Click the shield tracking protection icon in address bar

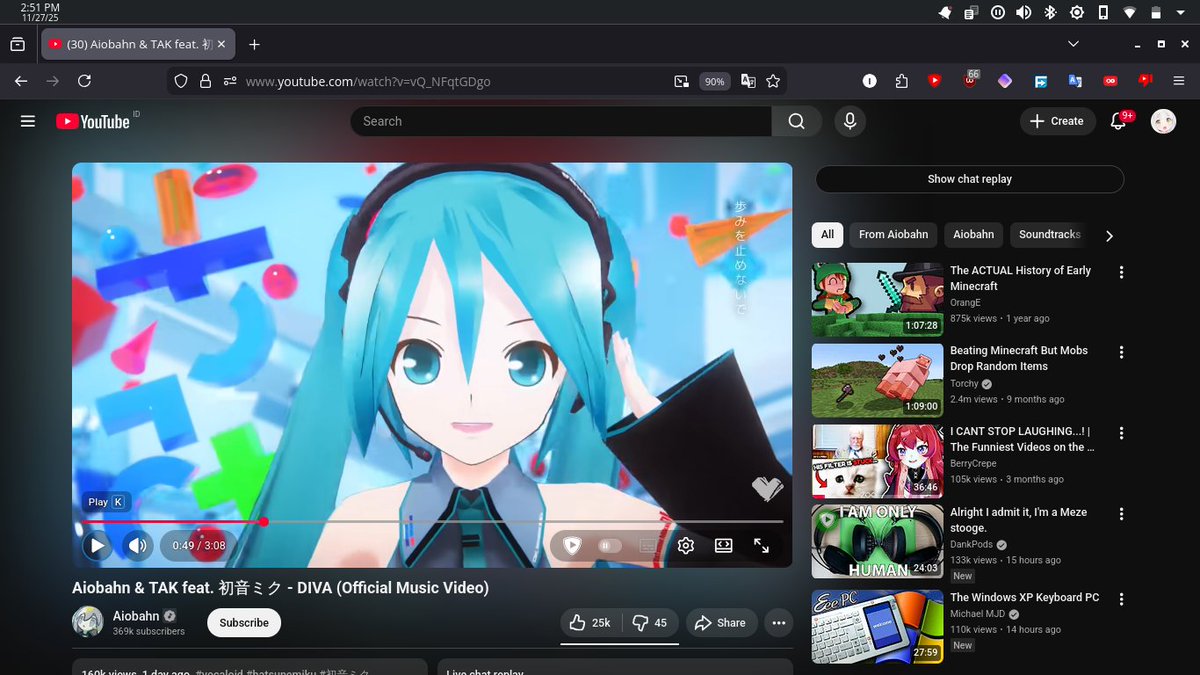point(180,81)
